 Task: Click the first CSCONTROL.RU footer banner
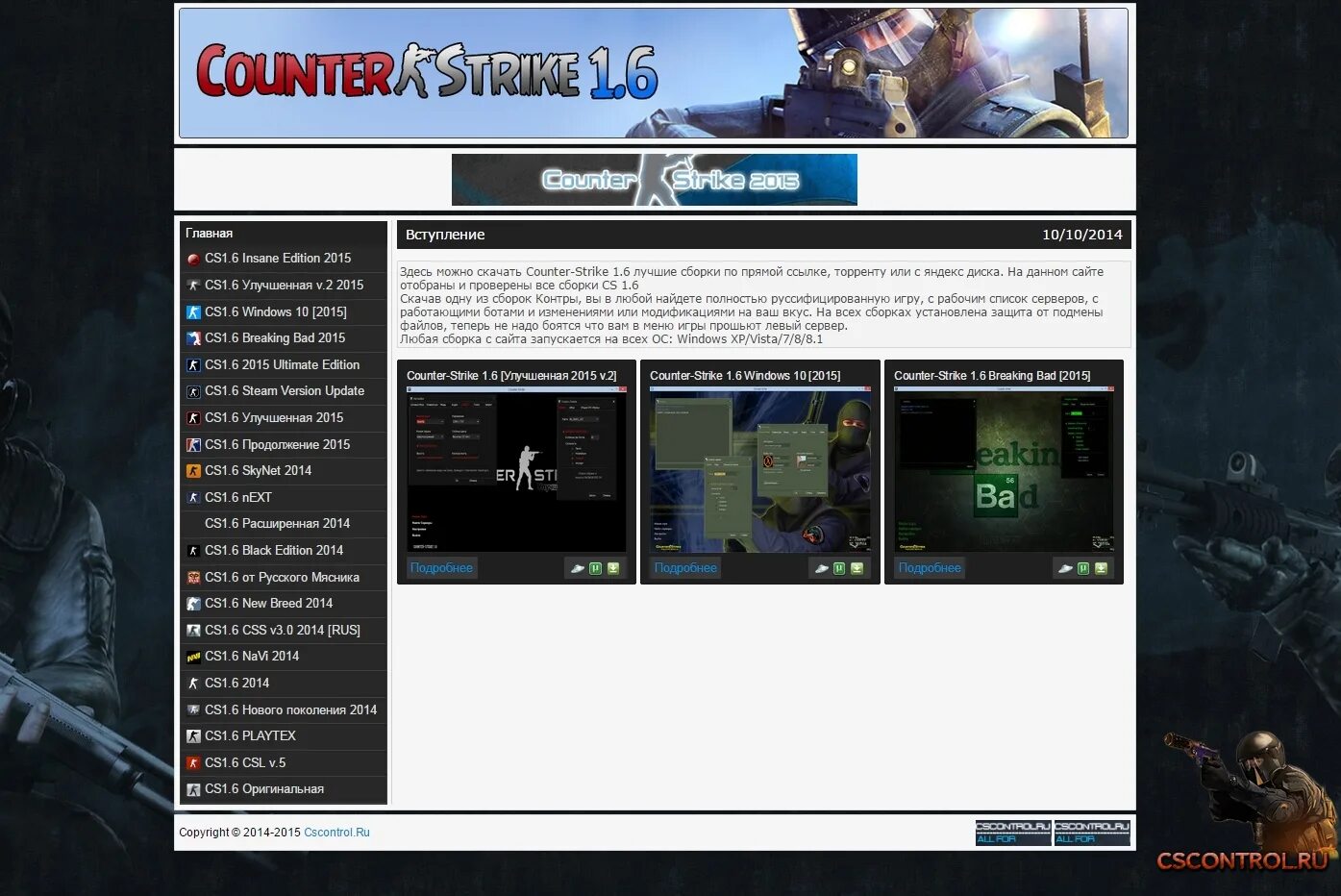pyautogui.click(x=1013, y=833)
